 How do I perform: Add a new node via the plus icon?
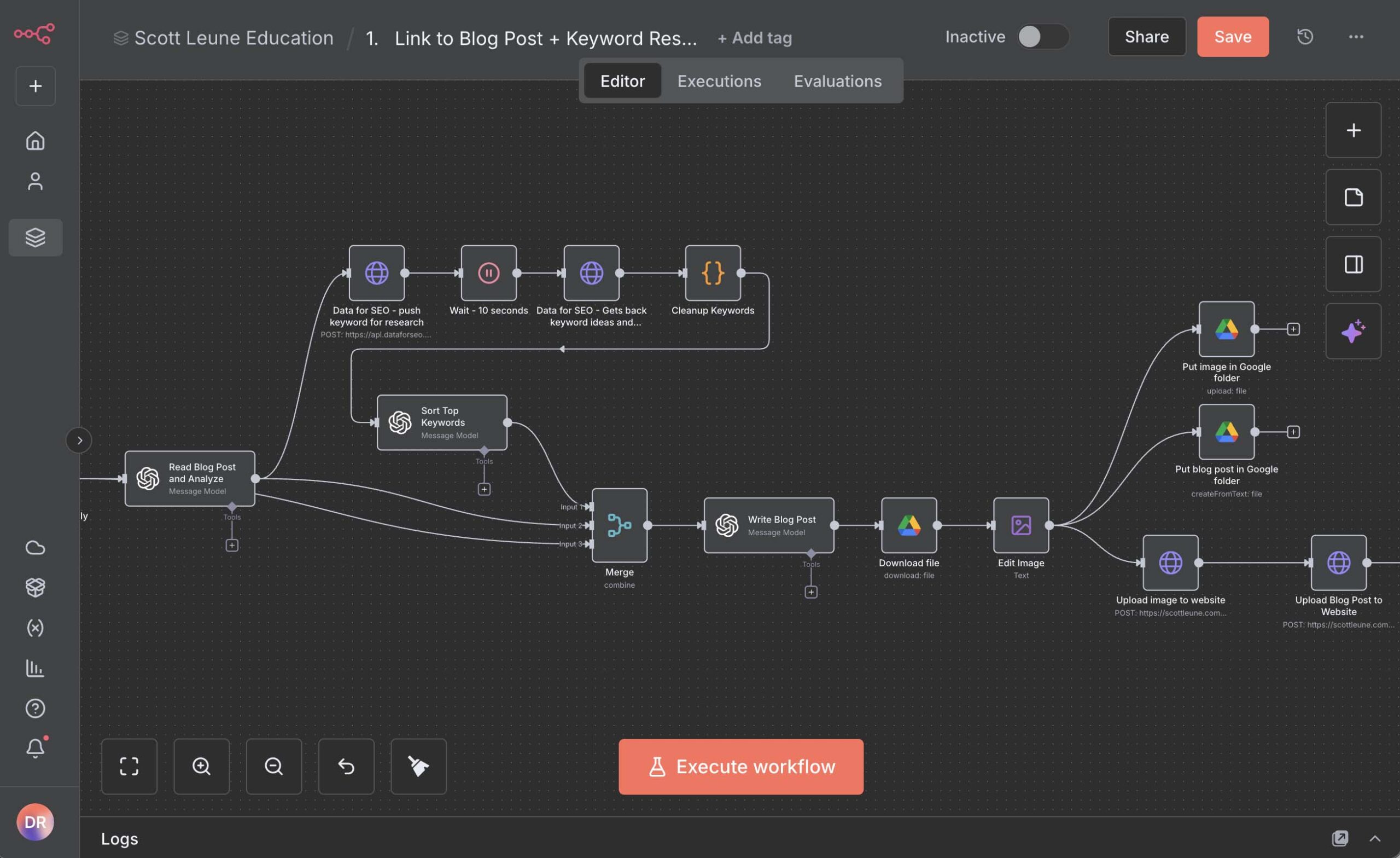(1353, 130)
